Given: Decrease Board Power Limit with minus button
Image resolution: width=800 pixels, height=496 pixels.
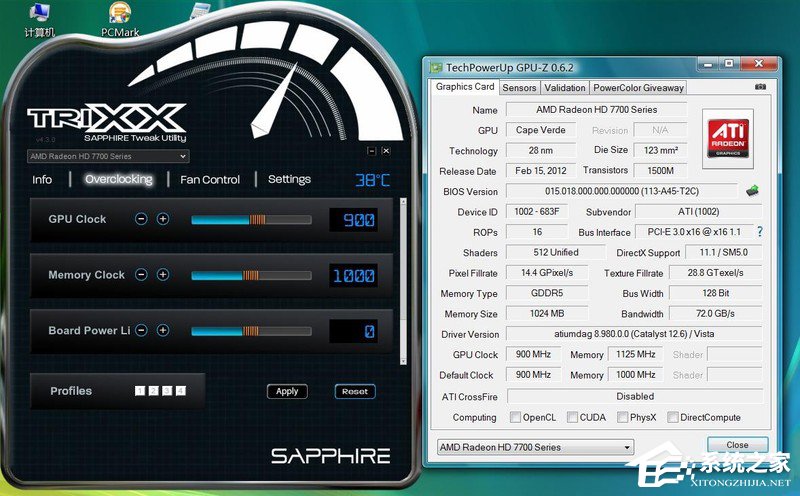Looking at the screenshot, I should click(x=141, y=331).
